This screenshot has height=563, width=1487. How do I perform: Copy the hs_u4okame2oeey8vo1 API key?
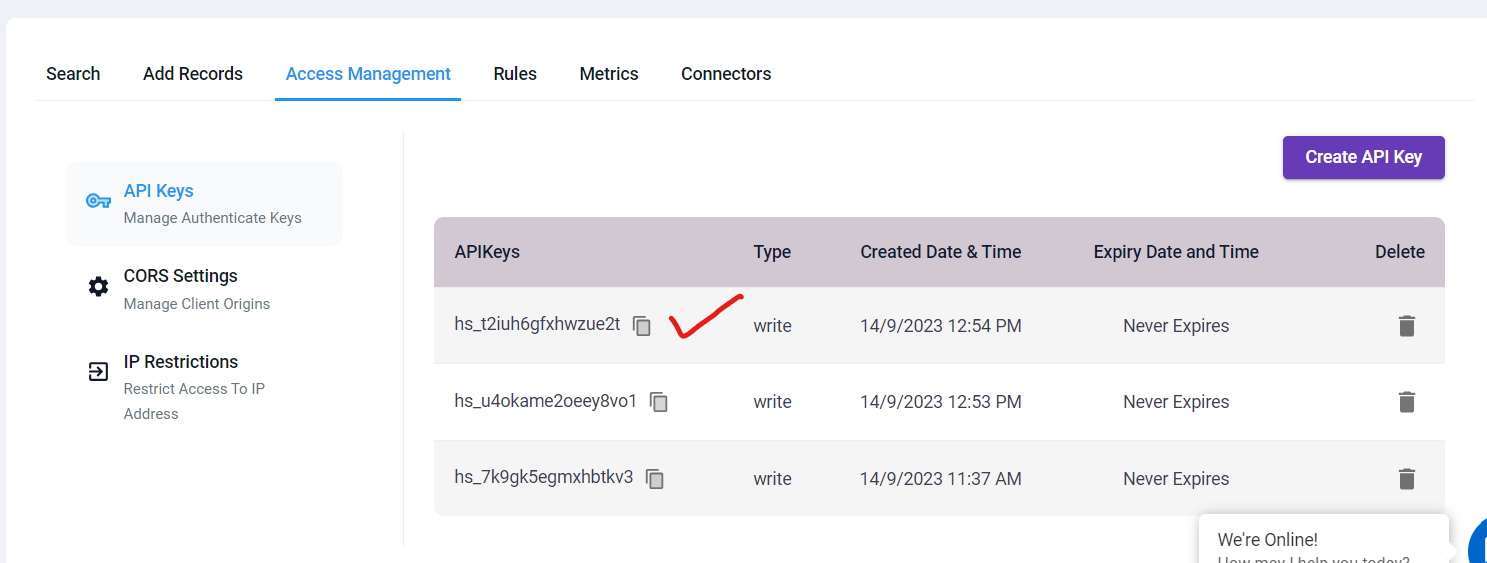click(x=659, y=402)
